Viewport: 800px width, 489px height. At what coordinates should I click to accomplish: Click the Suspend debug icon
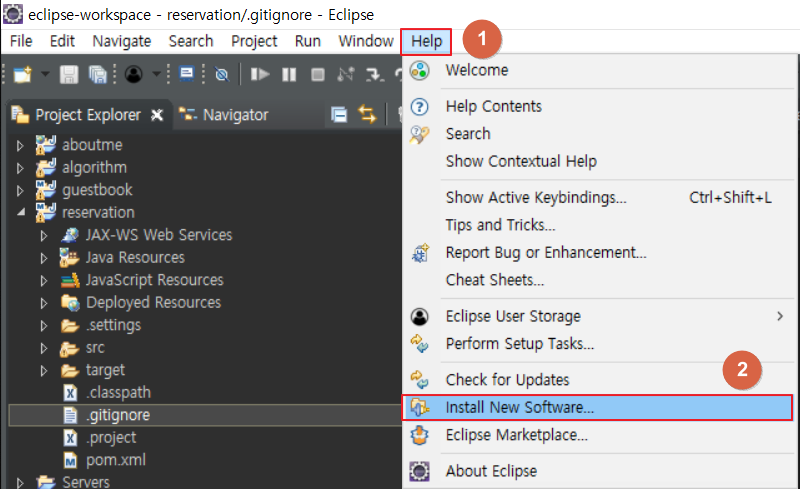point(289,75)
